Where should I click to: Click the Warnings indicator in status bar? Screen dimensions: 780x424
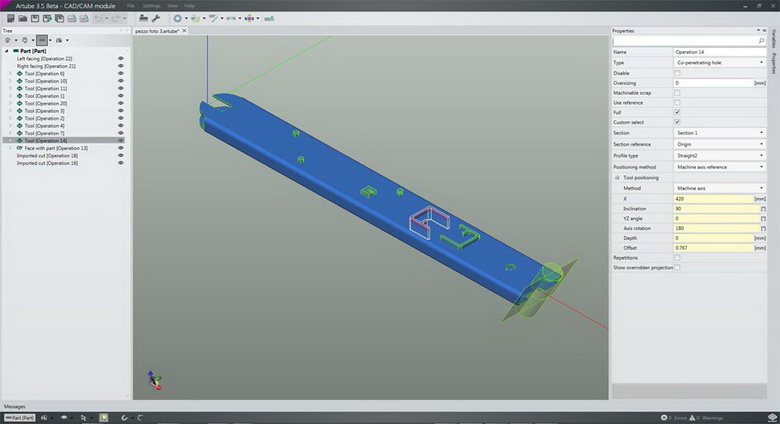(x=706, y=418)
